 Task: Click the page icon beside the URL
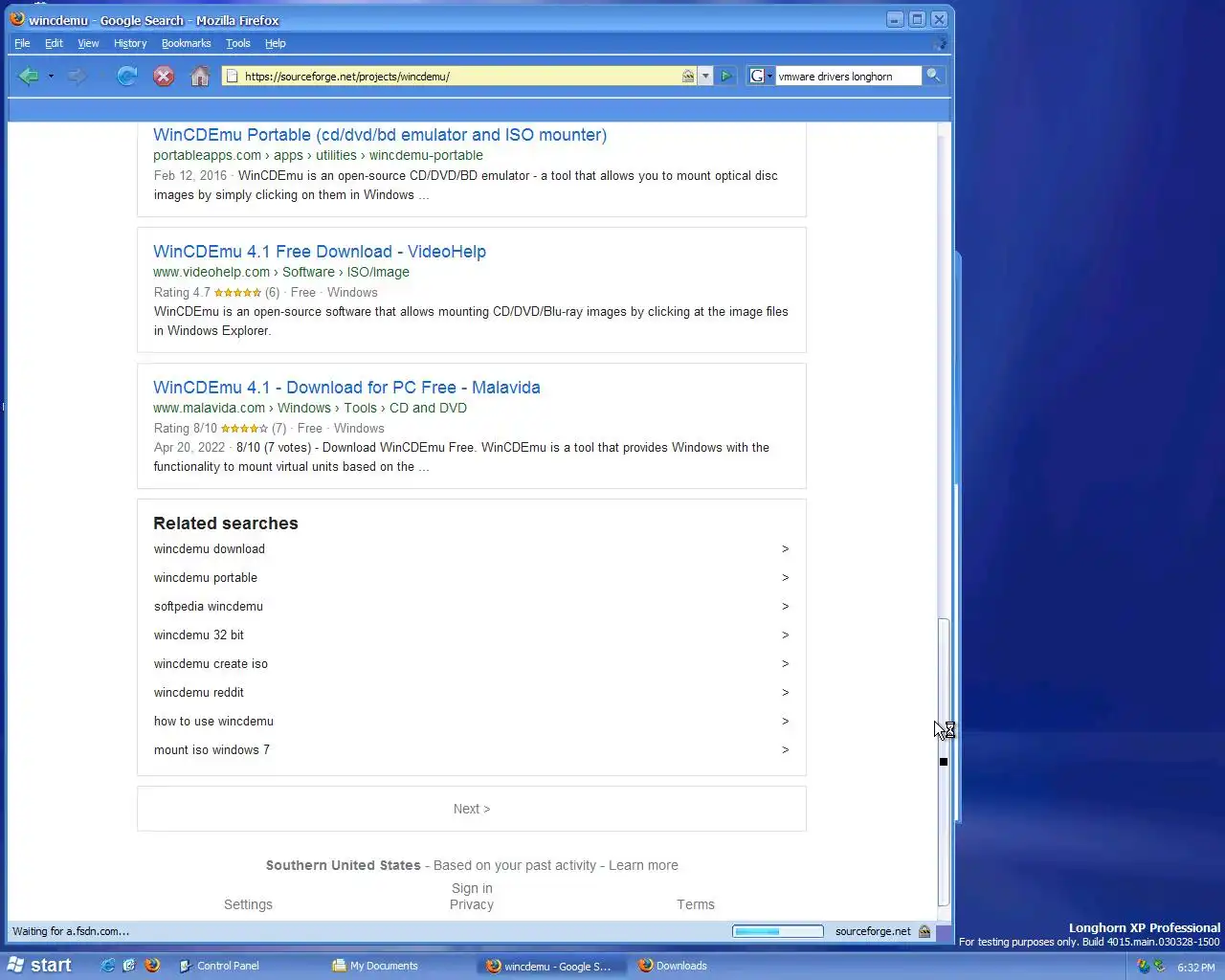pos(233,77)
